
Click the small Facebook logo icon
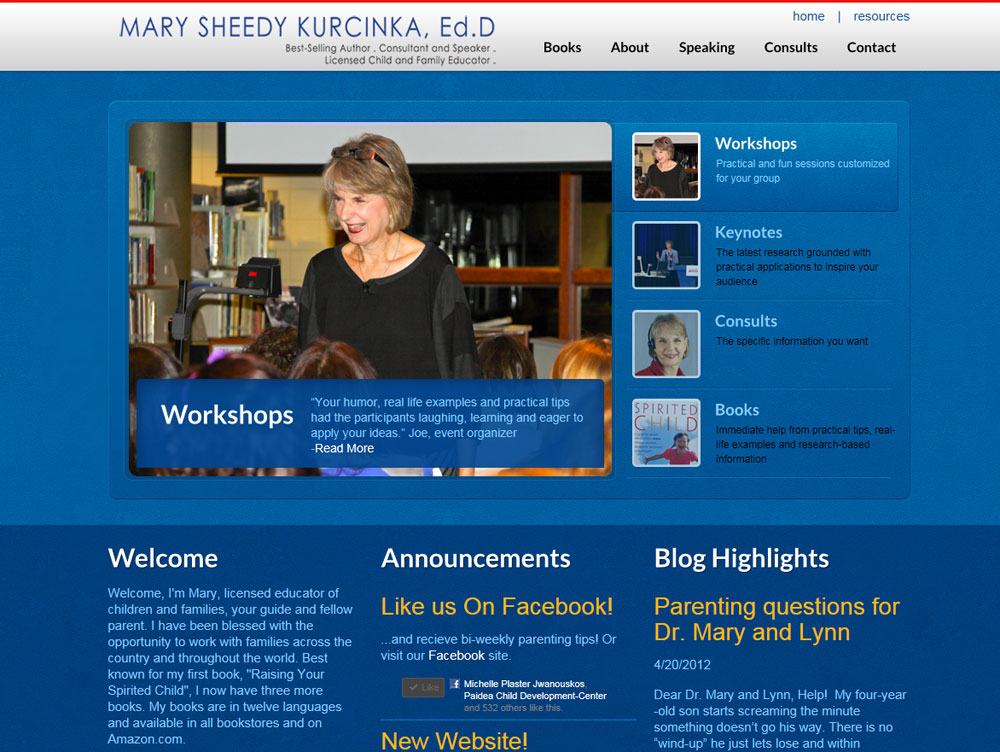coord(455,684)
